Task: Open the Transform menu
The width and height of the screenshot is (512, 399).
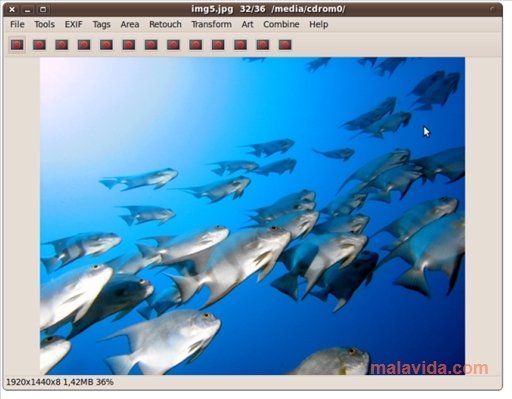Action: coord(212,24)
